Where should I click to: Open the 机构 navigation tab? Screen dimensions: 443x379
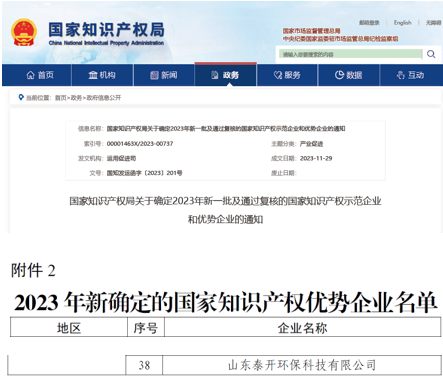[x=102, y=75]
